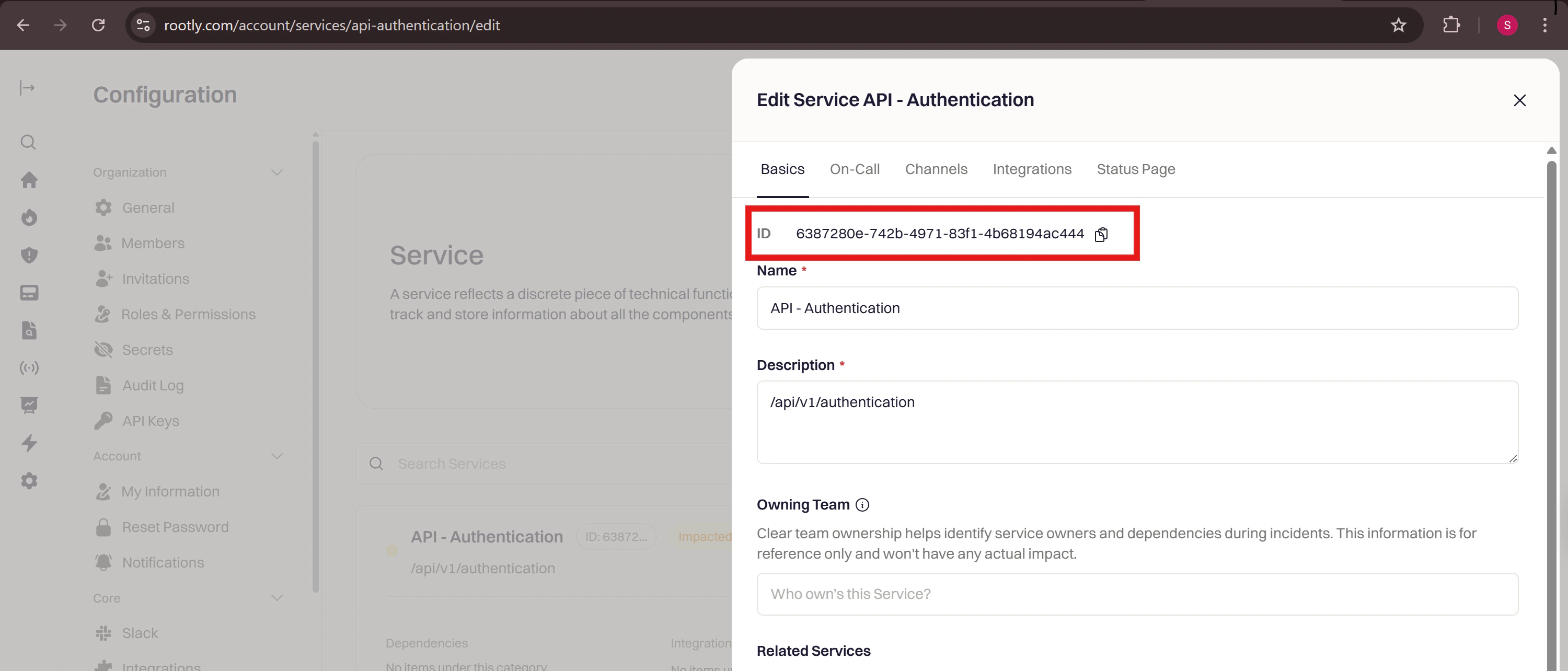Click the Name input field
This screenshot has width=1568, height=671.
coord(1136,308)
